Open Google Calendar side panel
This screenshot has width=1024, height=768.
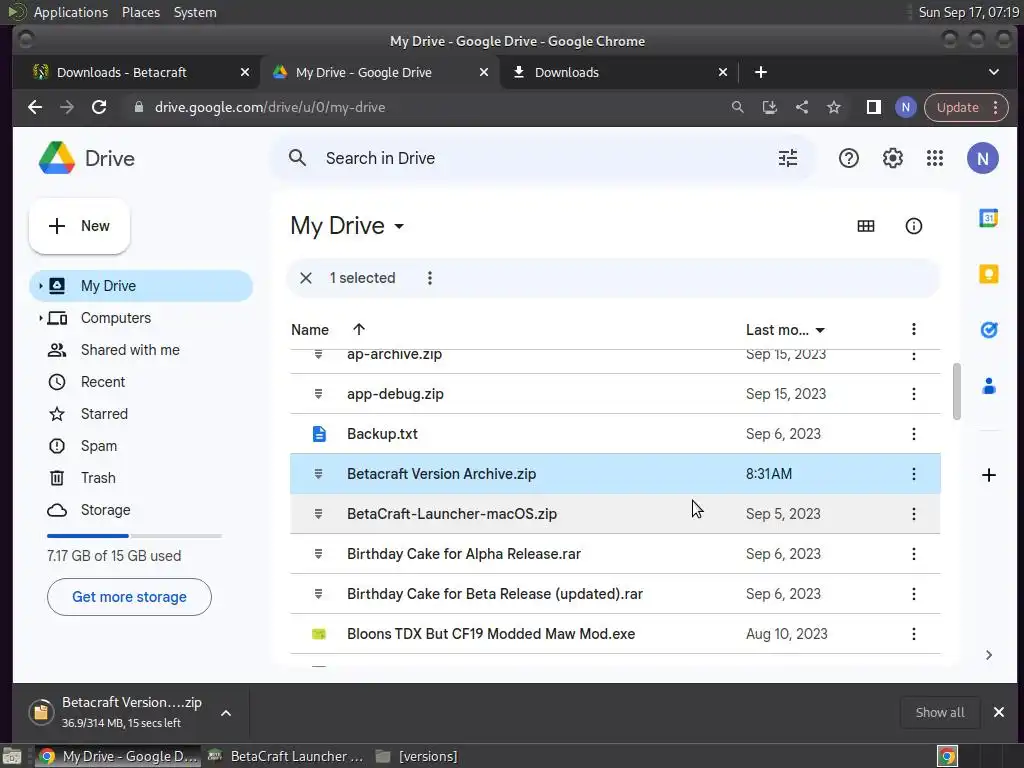point(988,218)
